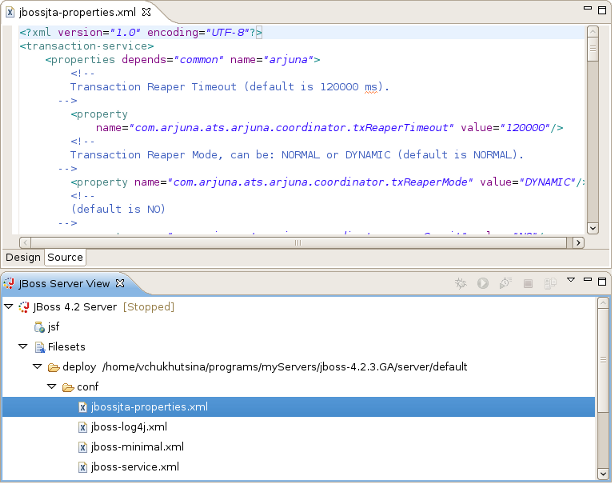The width and height of the screenshot is (612, 483).
Task: Collapse the deploy folder node
Action: click(36, 367)
